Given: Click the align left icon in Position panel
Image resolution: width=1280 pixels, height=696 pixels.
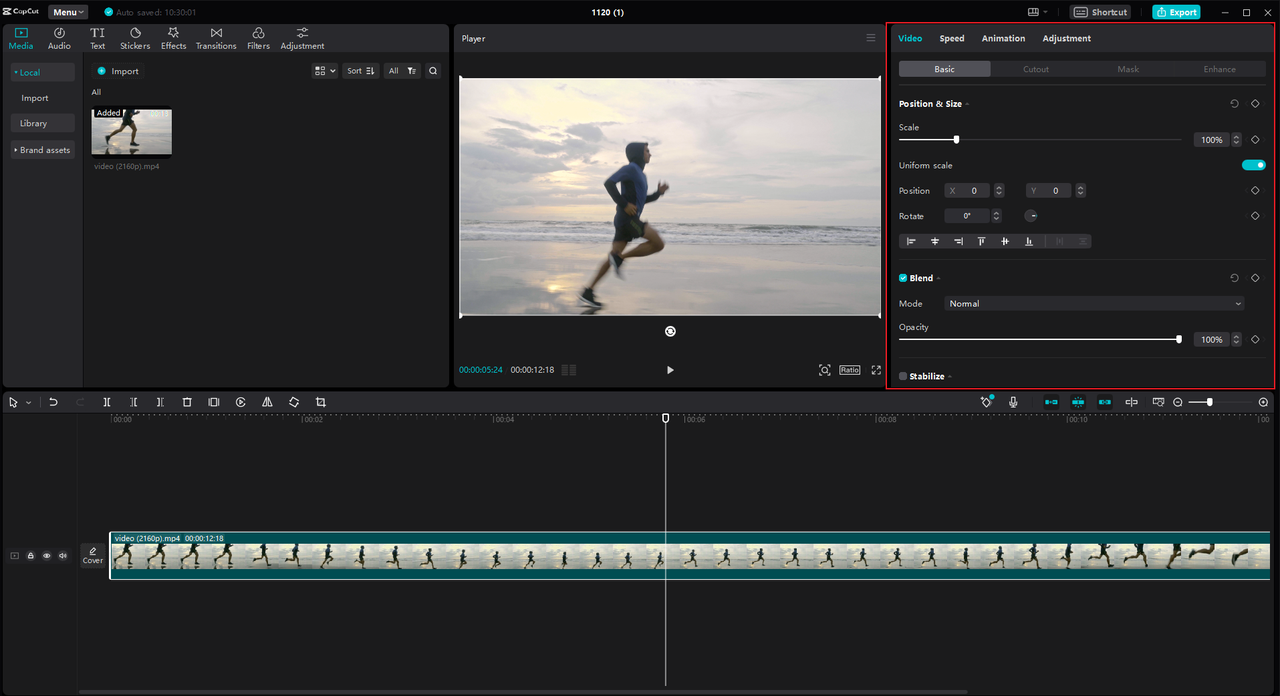Looking at the screenshot, I should (911, 241).
